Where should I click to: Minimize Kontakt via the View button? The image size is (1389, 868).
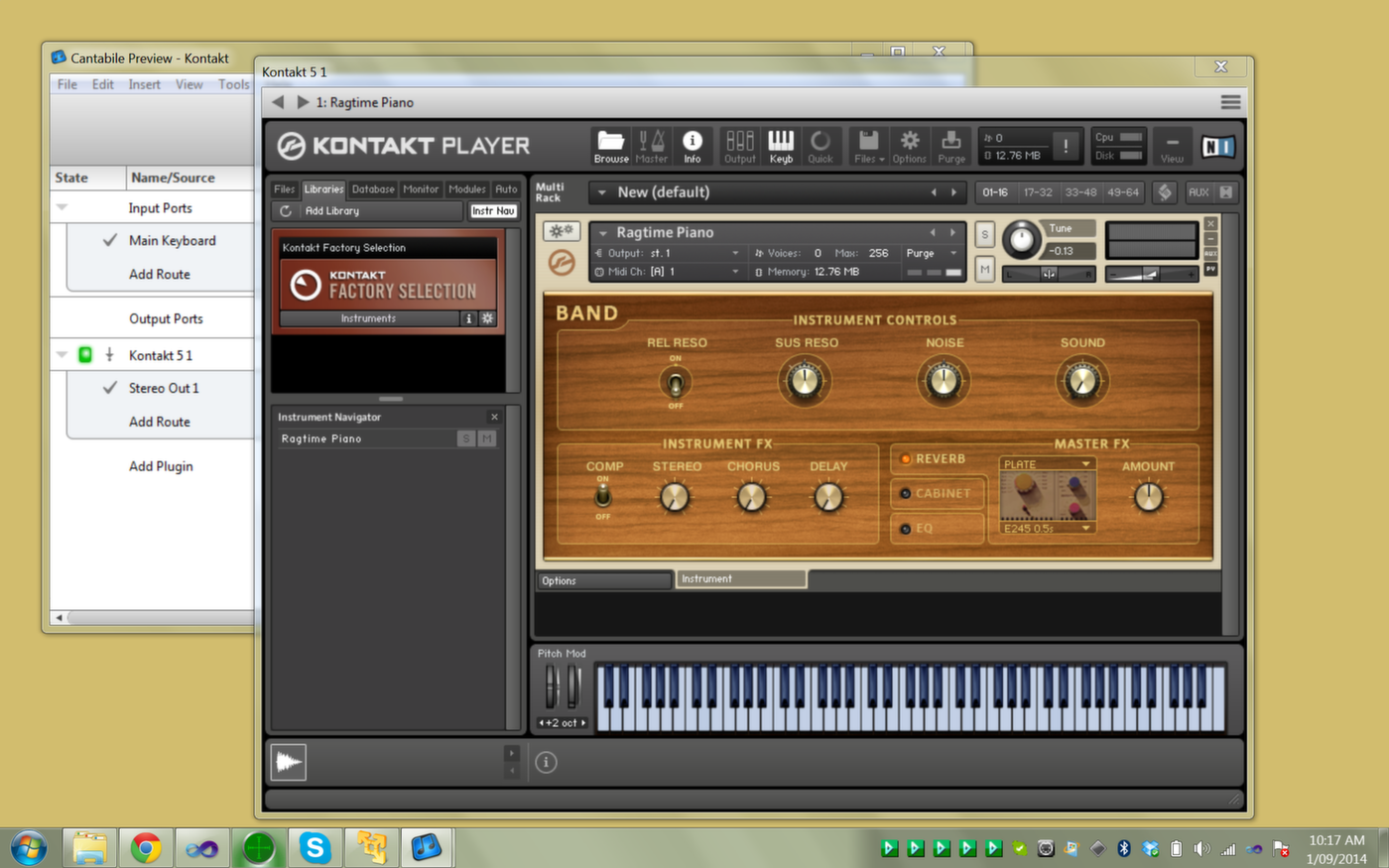pyautogui.click(x=1172, y=146)
